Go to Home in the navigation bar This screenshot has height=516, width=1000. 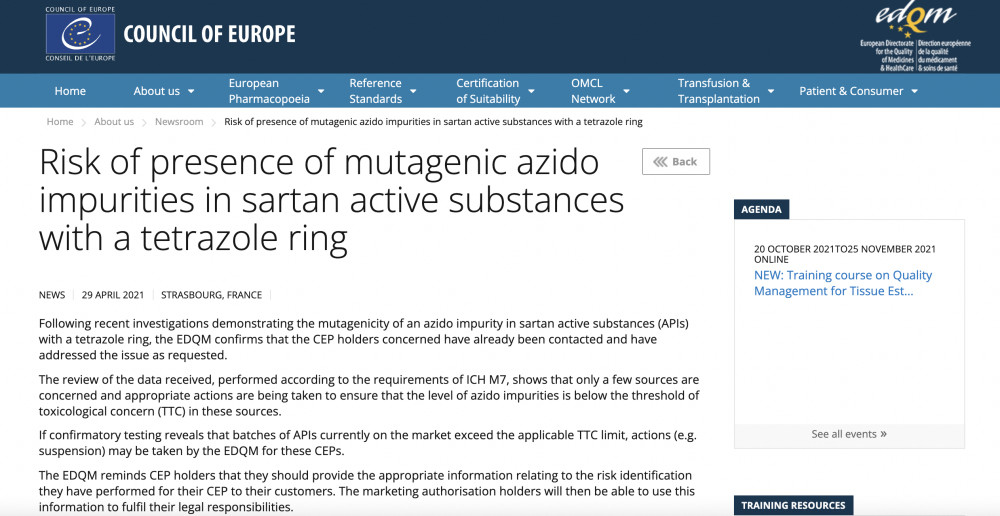click(70, 91)
